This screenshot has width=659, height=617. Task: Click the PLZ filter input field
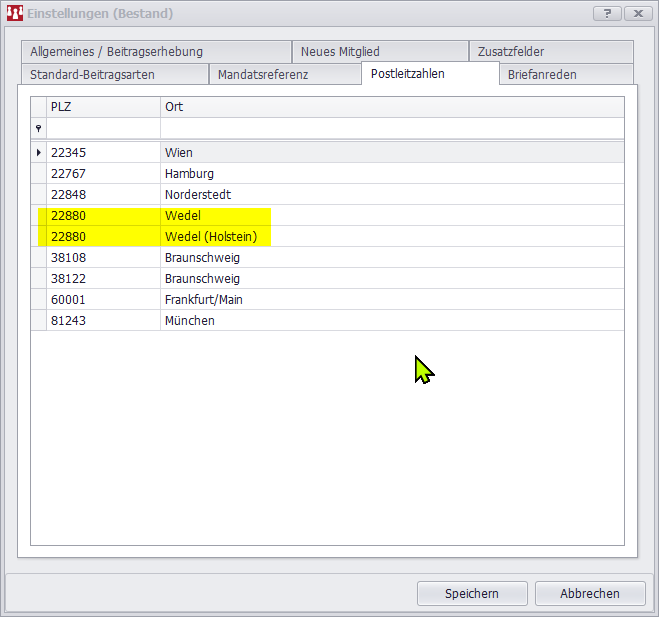103,129
